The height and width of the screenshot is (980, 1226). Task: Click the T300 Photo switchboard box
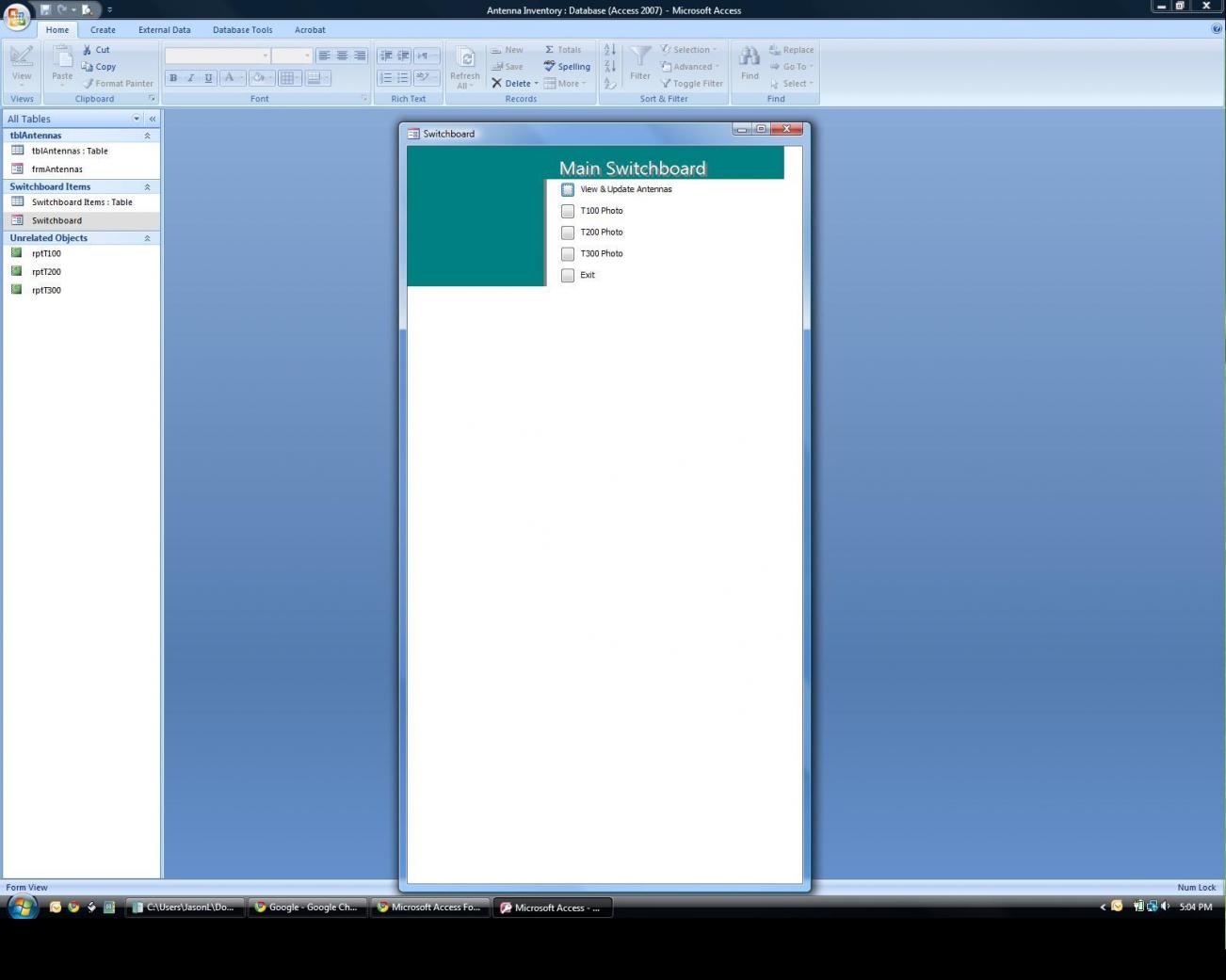pos(568,254)
